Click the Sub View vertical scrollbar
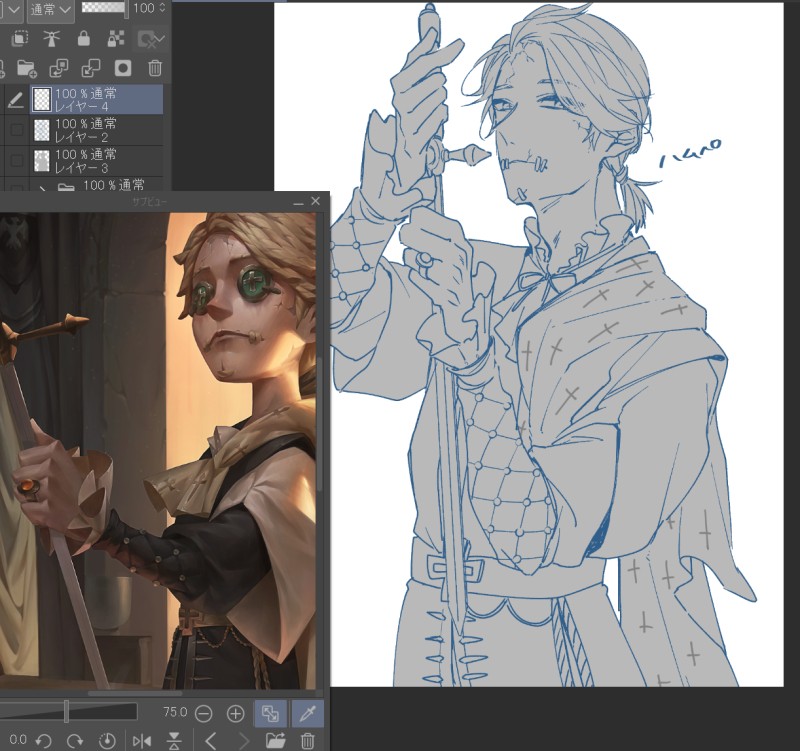Screen dimensions: 800x751 (x=320, y=423)
